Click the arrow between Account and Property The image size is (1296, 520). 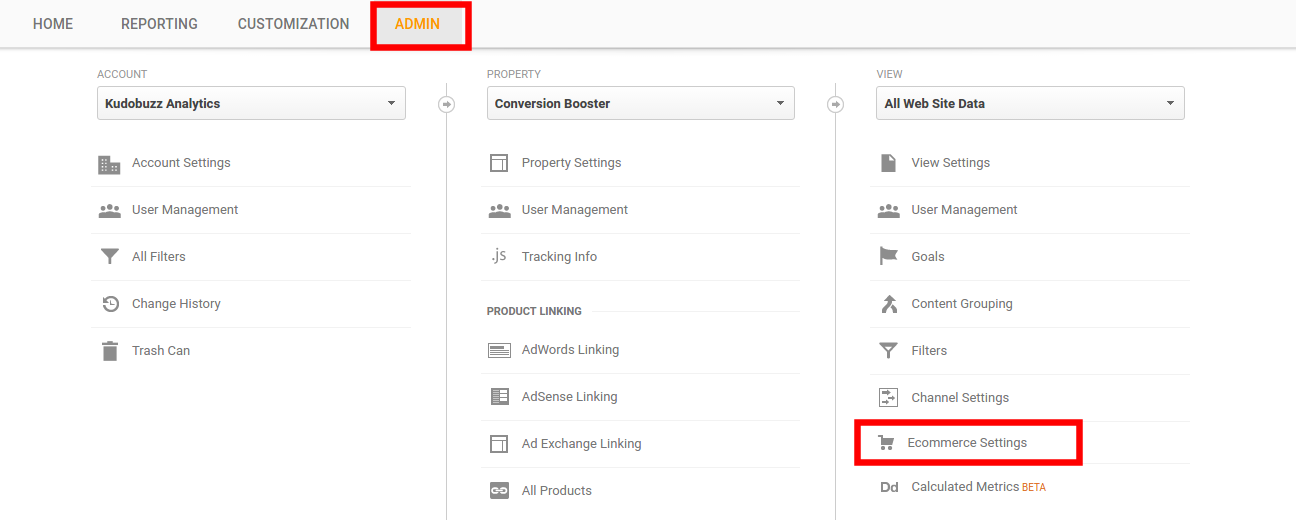click(x=446, y=103)
